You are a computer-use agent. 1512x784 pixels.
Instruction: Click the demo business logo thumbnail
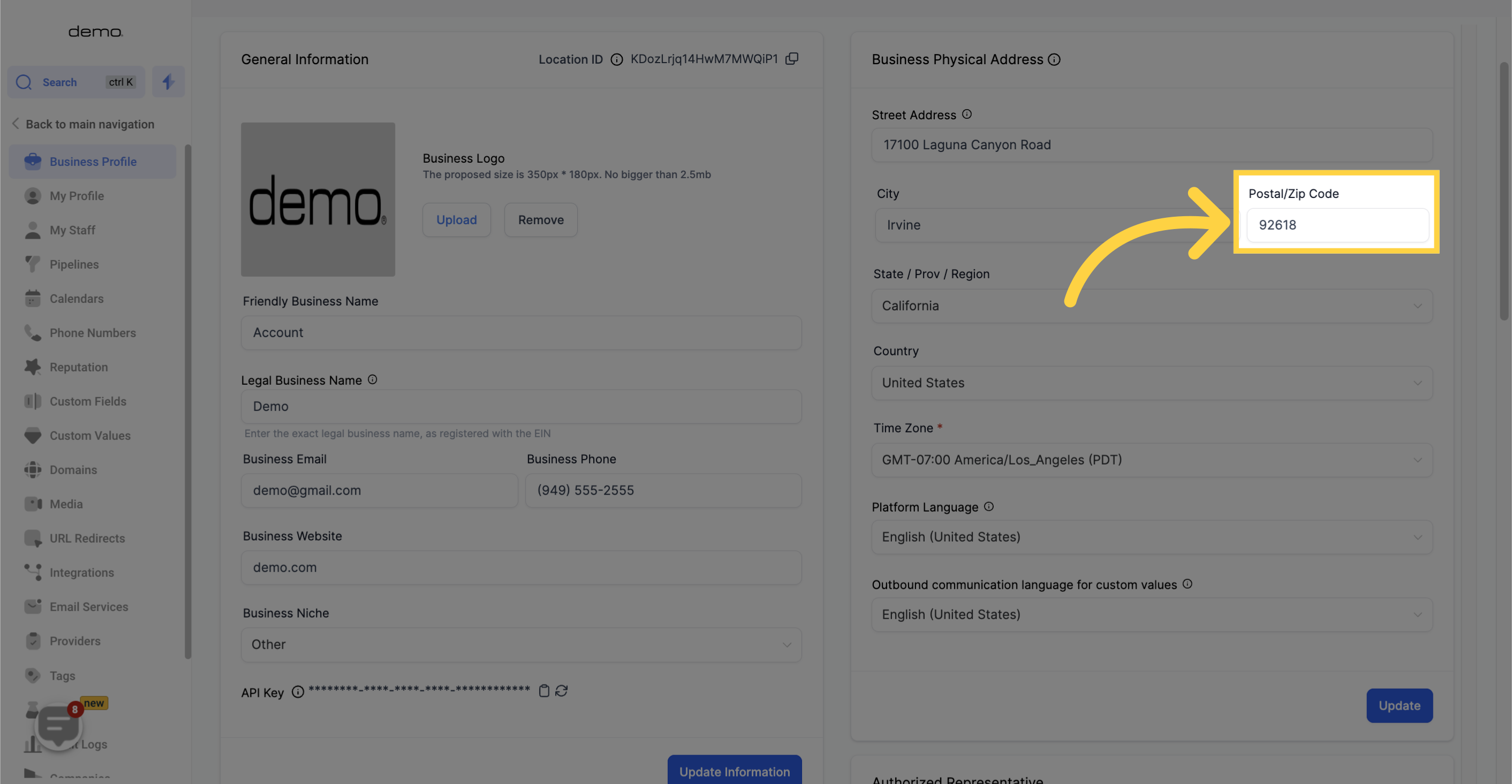tap(317, 200)
